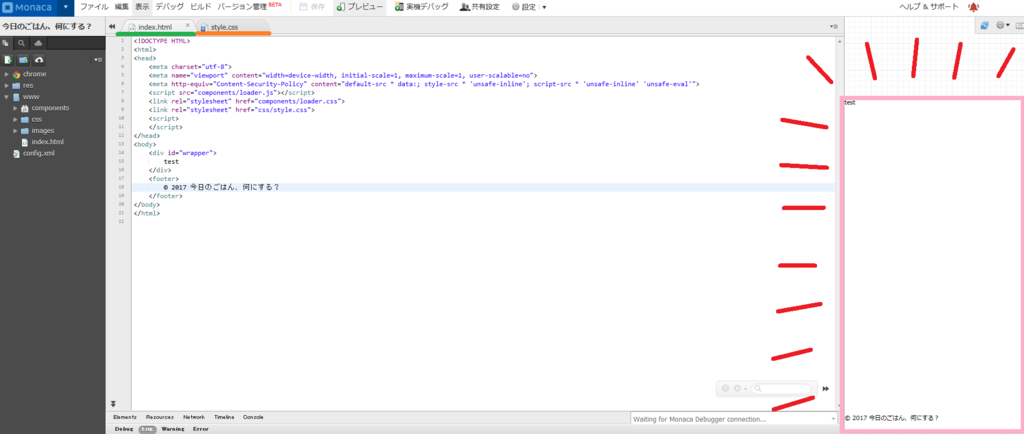This screenshot has width=1024, height=434.
Task: Open the project panel options dropdown
Action: tap(98, 59)
